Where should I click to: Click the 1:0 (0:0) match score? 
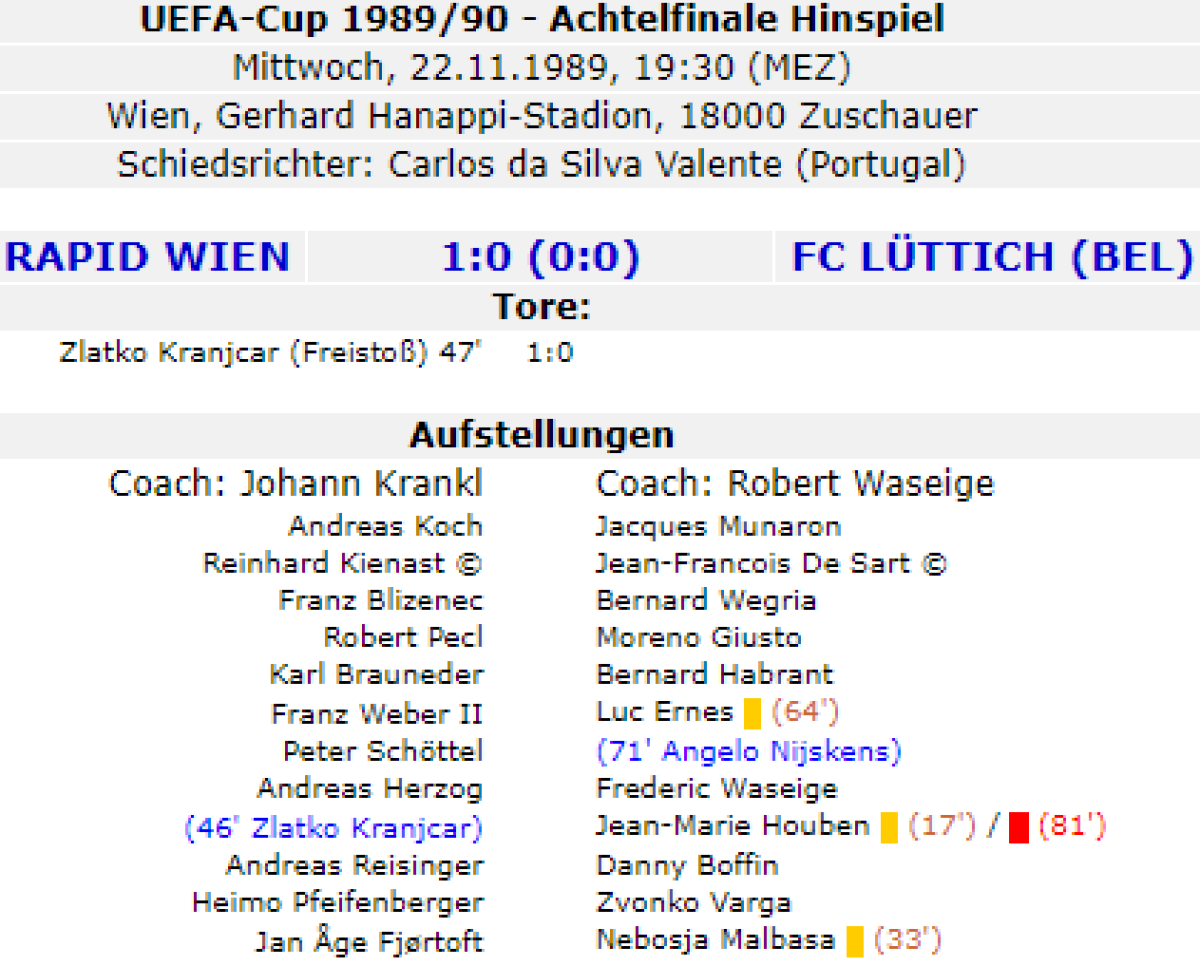point(541,257)
